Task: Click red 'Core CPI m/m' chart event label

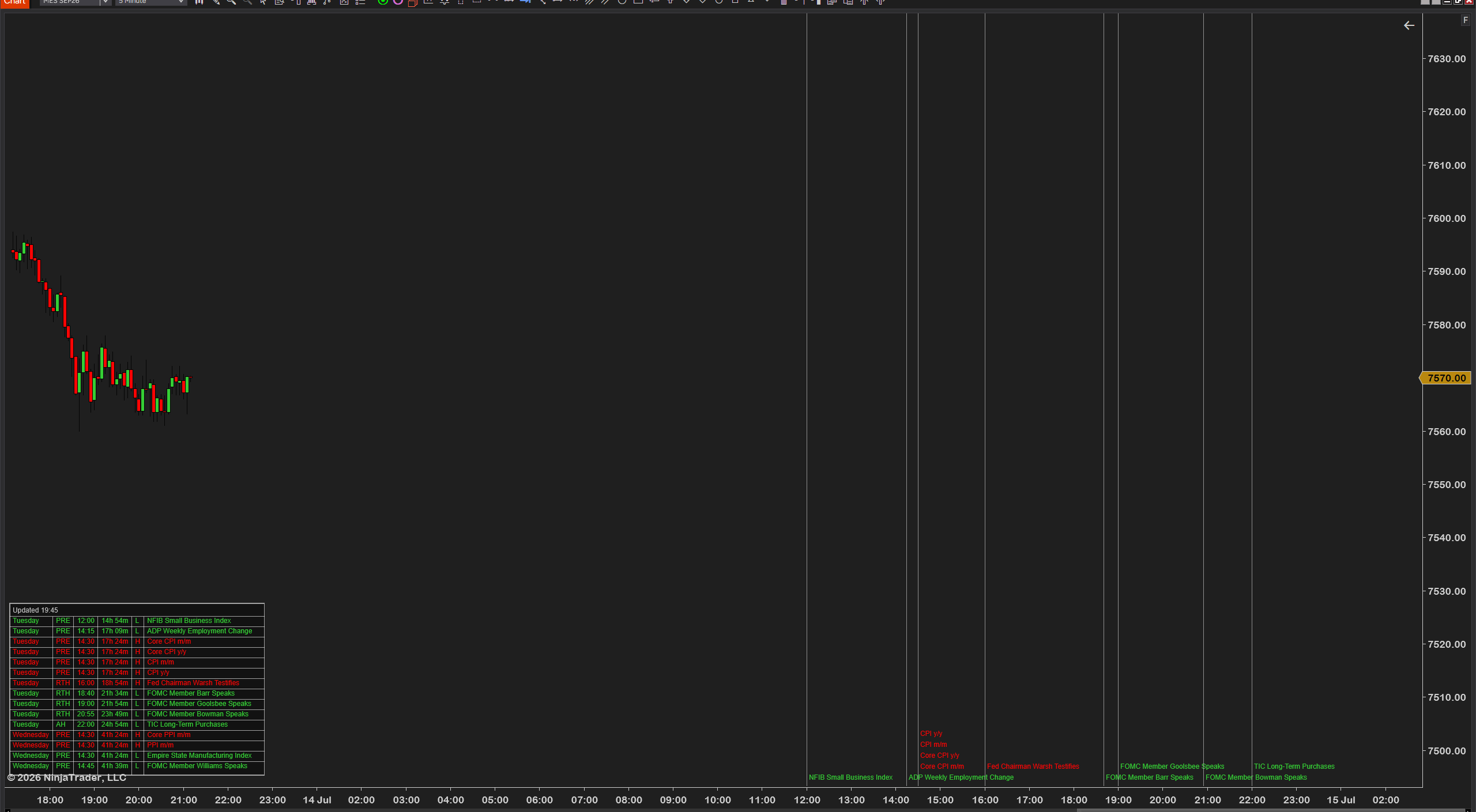Action: [x=942, y=766]
